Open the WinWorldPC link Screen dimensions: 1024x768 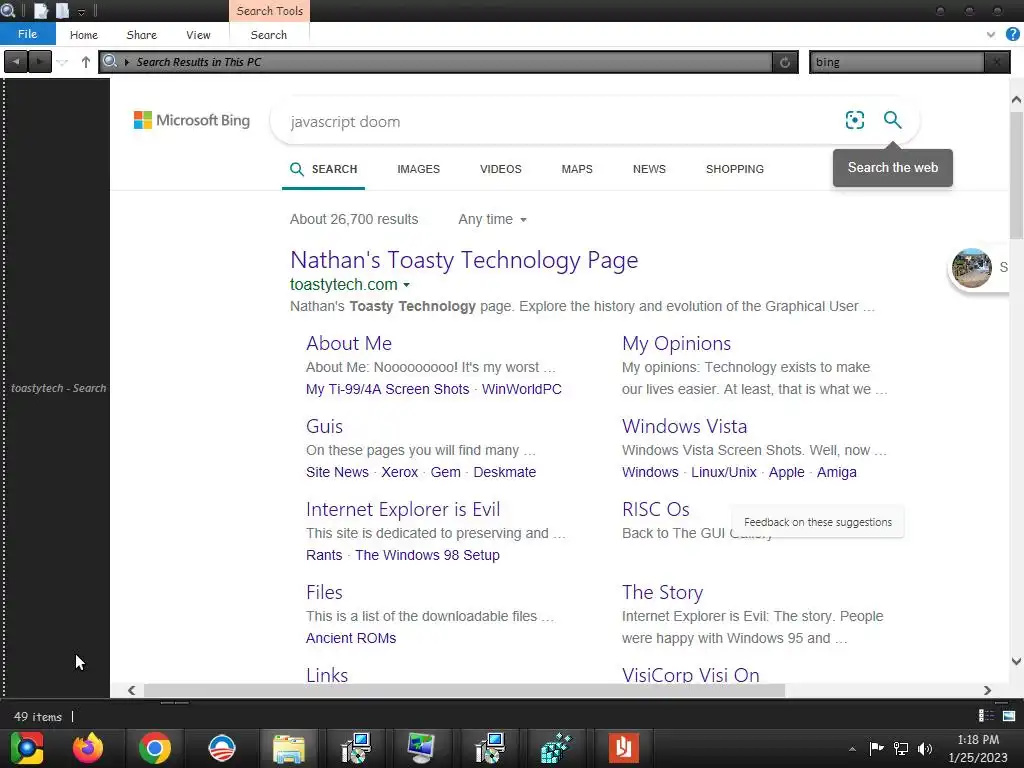[521, 389]
